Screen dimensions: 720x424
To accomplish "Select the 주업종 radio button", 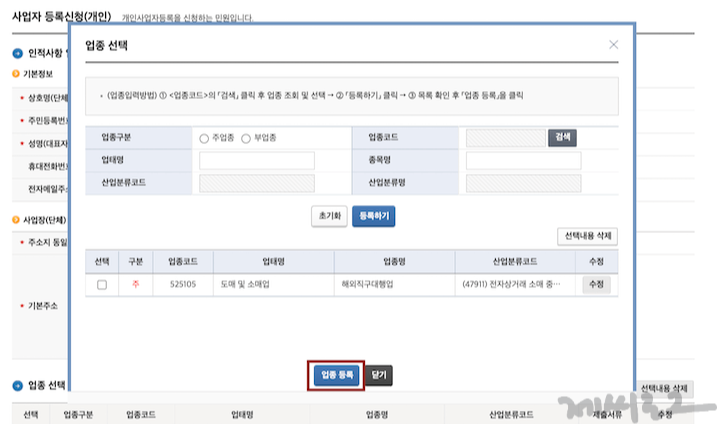I will pyautogui.click(x=204, y=138).
